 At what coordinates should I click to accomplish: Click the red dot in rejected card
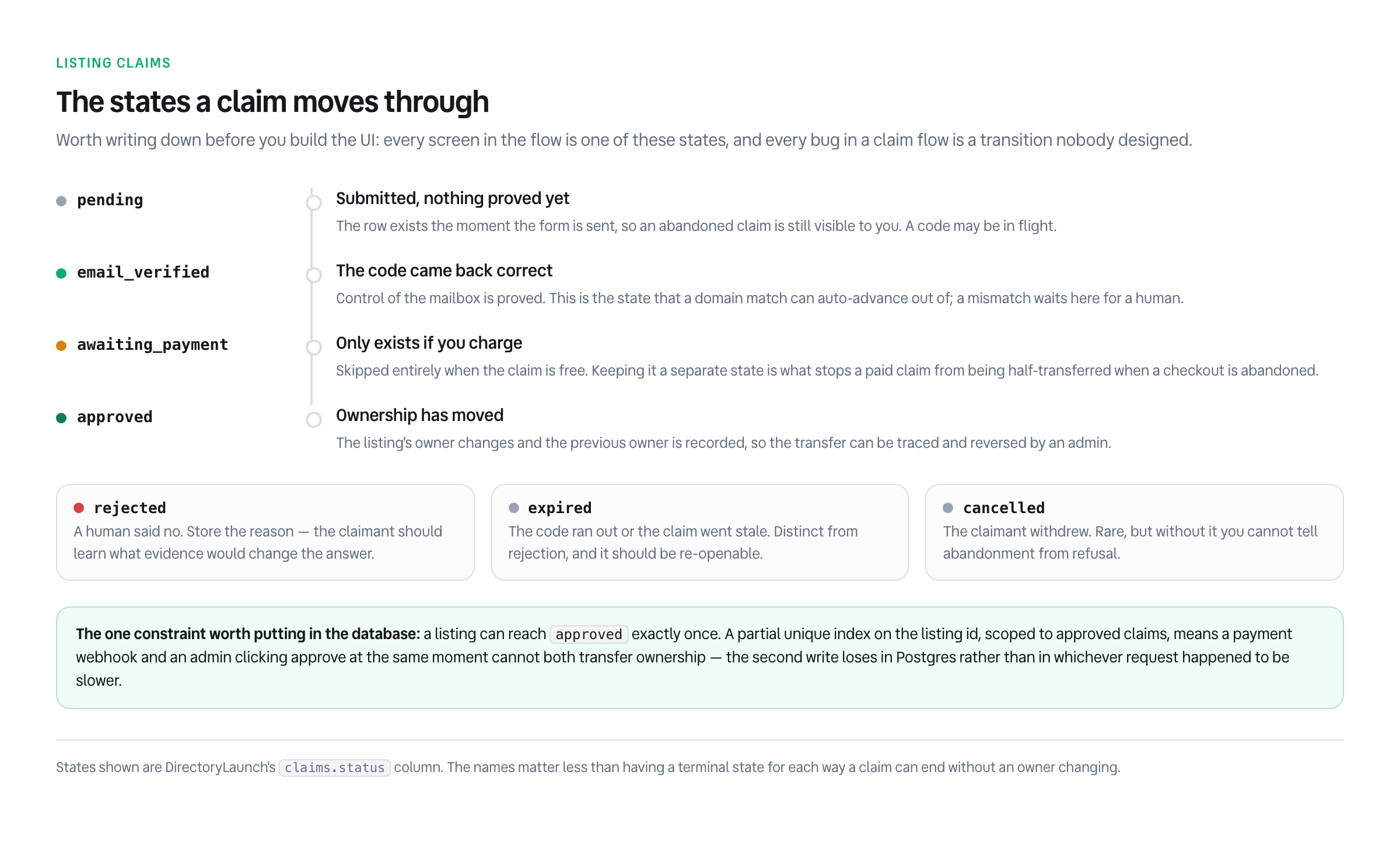[x=79, y=508]
